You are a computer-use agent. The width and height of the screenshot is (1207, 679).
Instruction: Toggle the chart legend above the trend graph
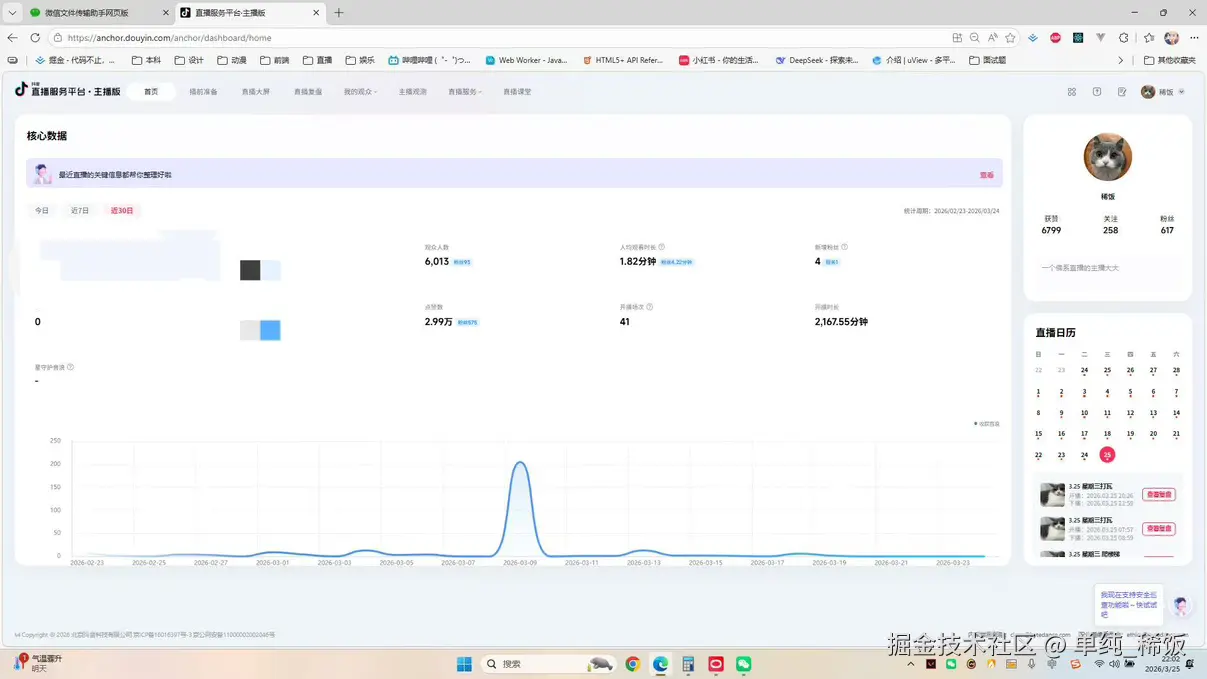click(x=984, y=423)
